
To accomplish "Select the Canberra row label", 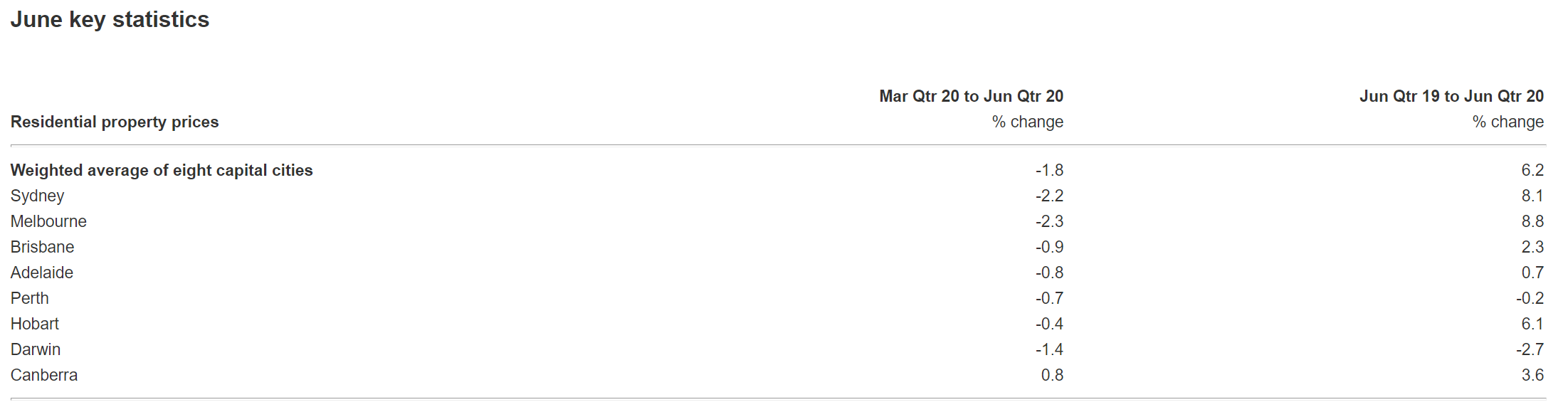I will [44, 375].
